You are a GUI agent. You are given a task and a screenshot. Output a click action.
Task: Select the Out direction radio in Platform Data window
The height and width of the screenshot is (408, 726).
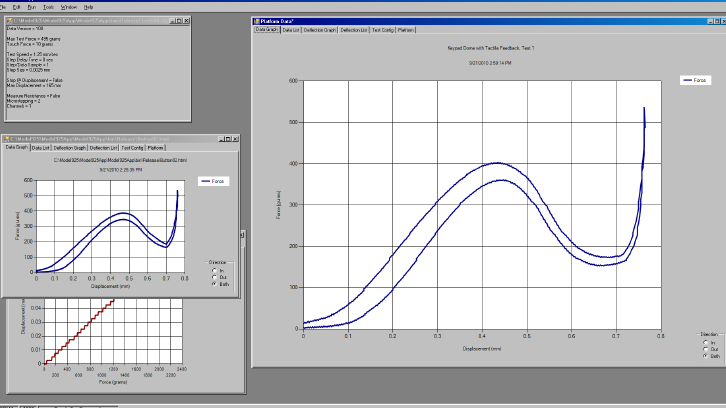click(x=703, y=347)
